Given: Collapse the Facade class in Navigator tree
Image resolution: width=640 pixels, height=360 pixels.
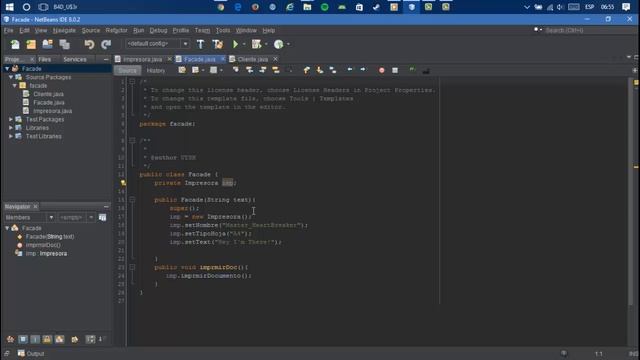Looking at the screenshot, I should [x=7, y=228].
